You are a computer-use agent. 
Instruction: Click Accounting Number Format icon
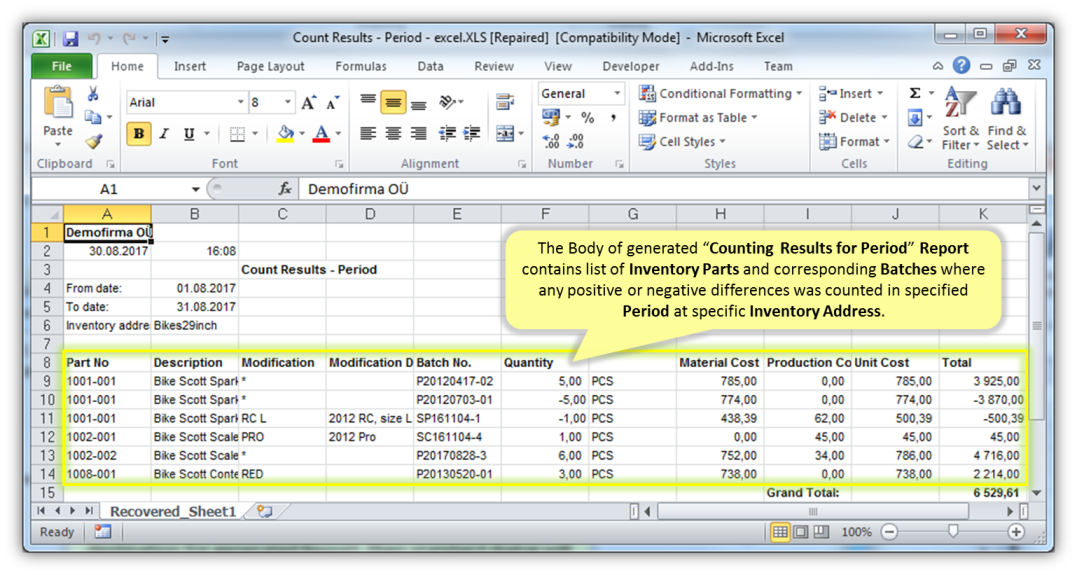[551, 117]
